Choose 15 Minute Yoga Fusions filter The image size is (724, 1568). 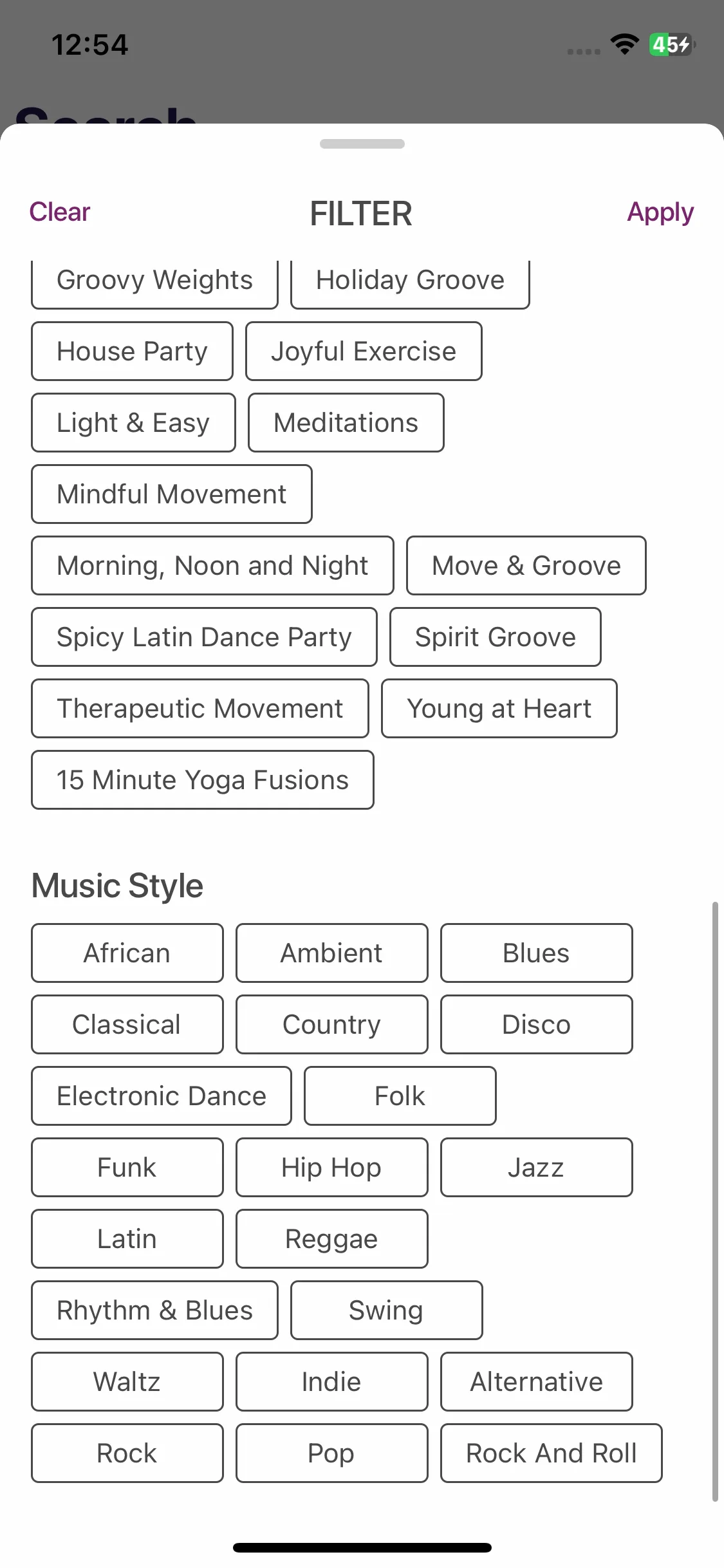203,780
